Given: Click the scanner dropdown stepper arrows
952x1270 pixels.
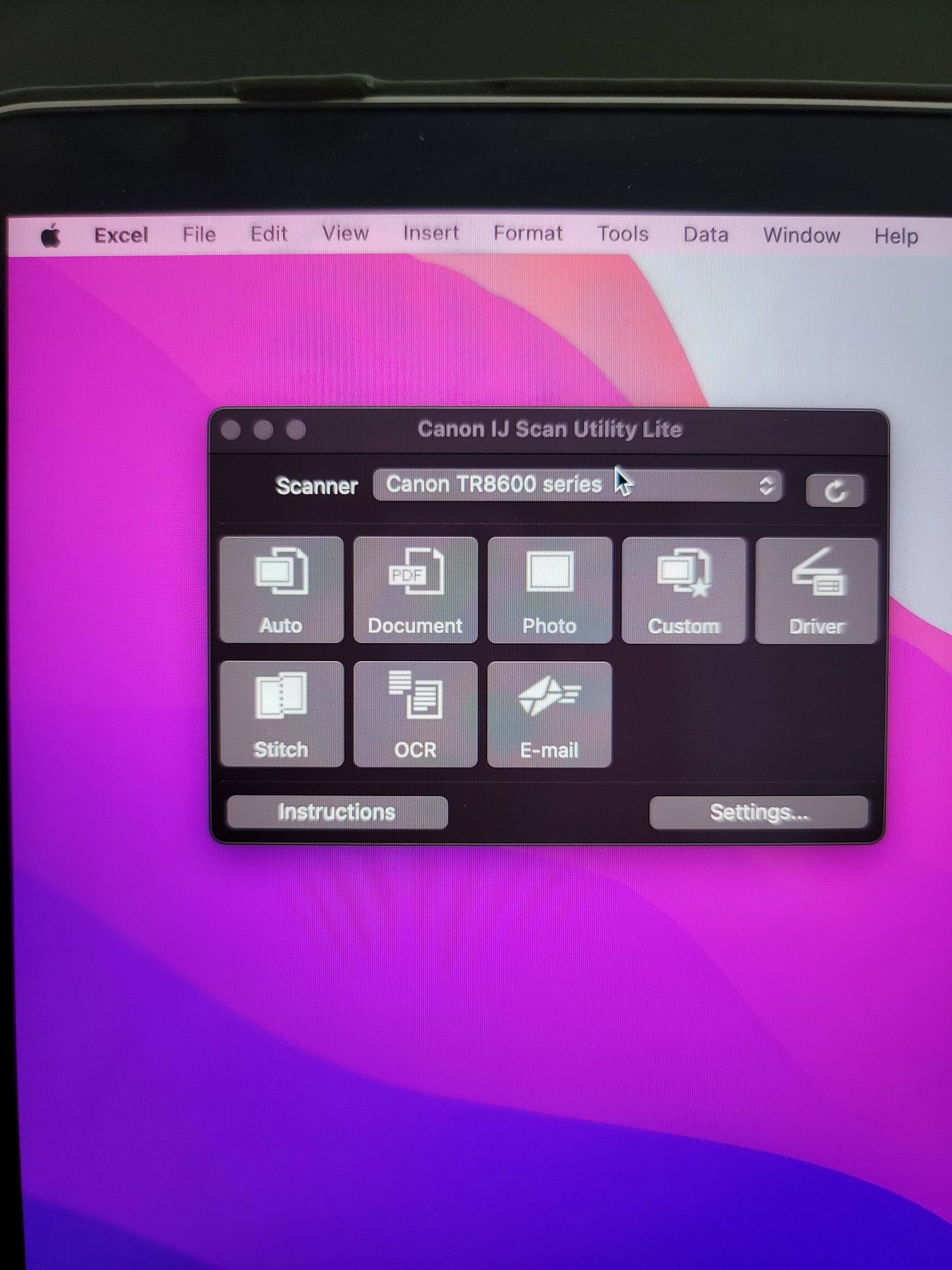Looking at the screenshot, I should 766,486.
